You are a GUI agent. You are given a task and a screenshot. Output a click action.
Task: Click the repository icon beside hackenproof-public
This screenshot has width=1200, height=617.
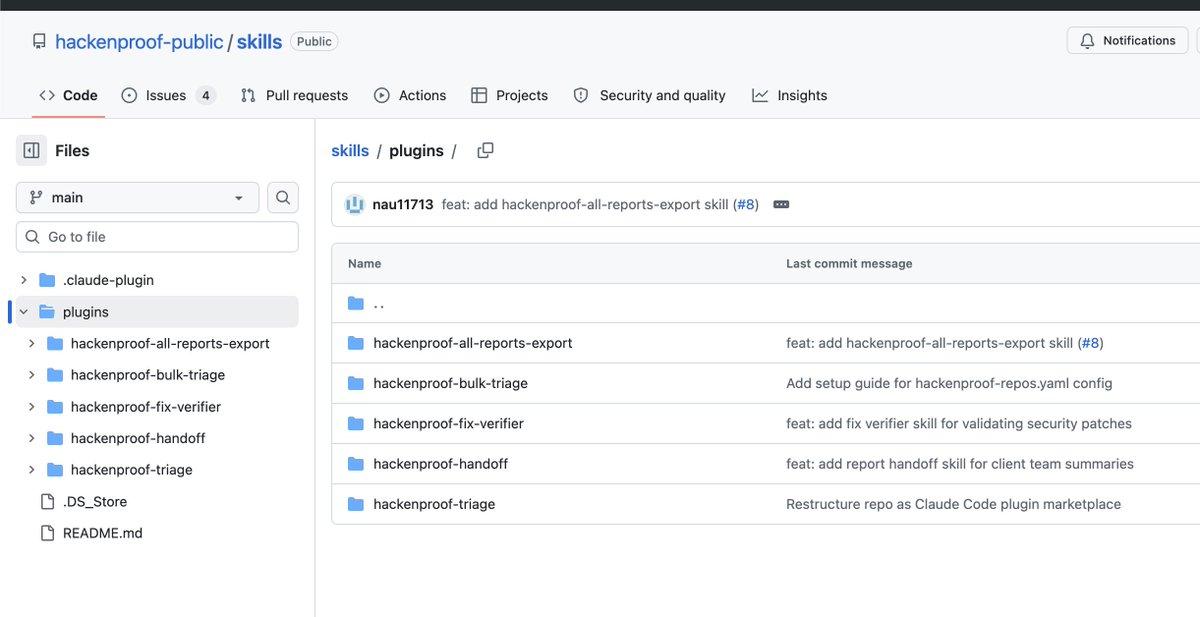click(39, 42)
